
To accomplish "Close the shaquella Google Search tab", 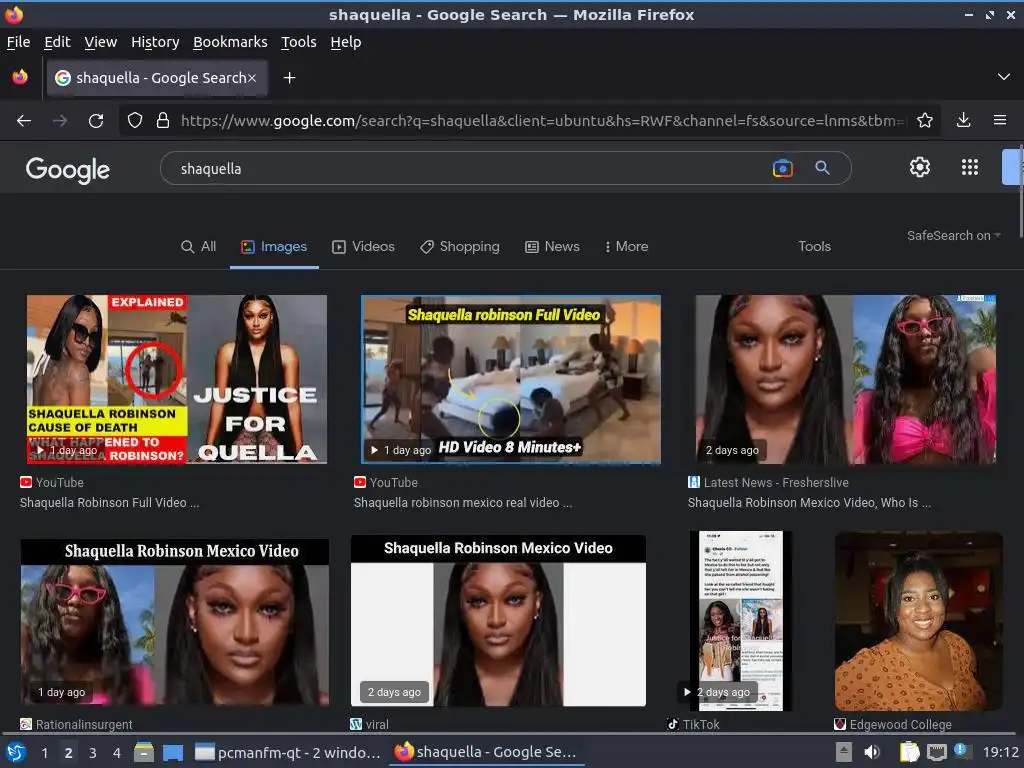I will (x=251, y=78).
